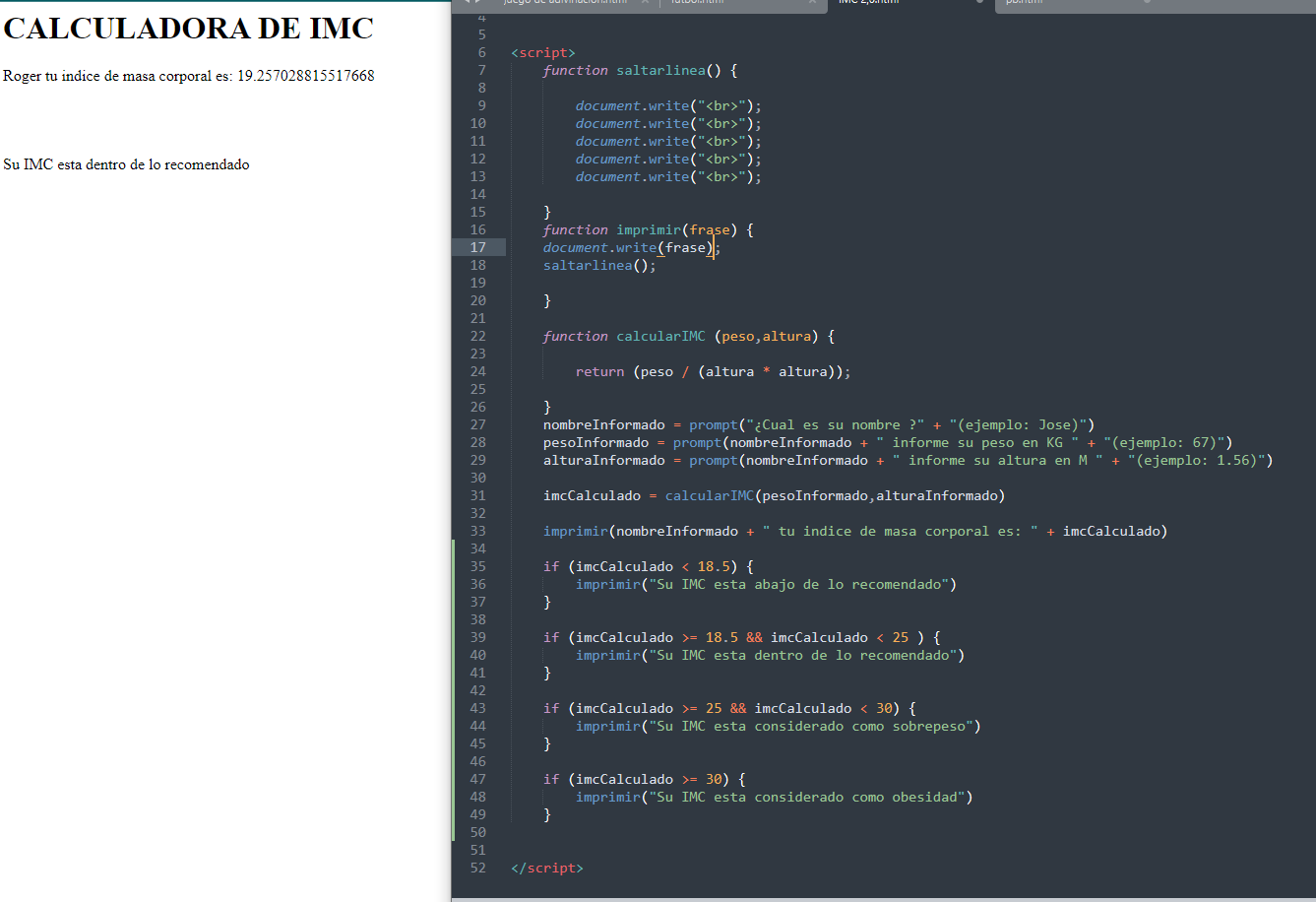Switch to the juego de adivinacion.html tab
The height and width of the screenshot is (902, 1316).
click(x=563, y=4)
